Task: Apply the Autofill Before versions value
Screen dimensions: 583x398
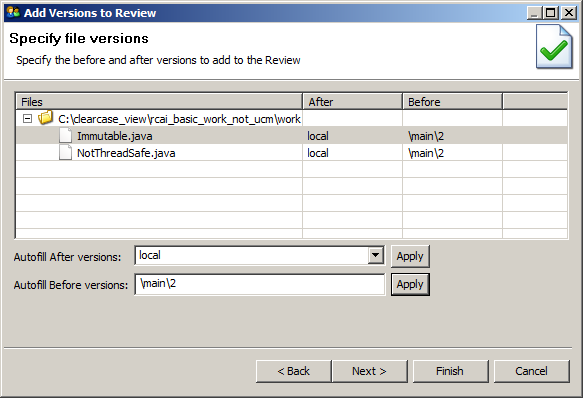Action: click(410, 285)
